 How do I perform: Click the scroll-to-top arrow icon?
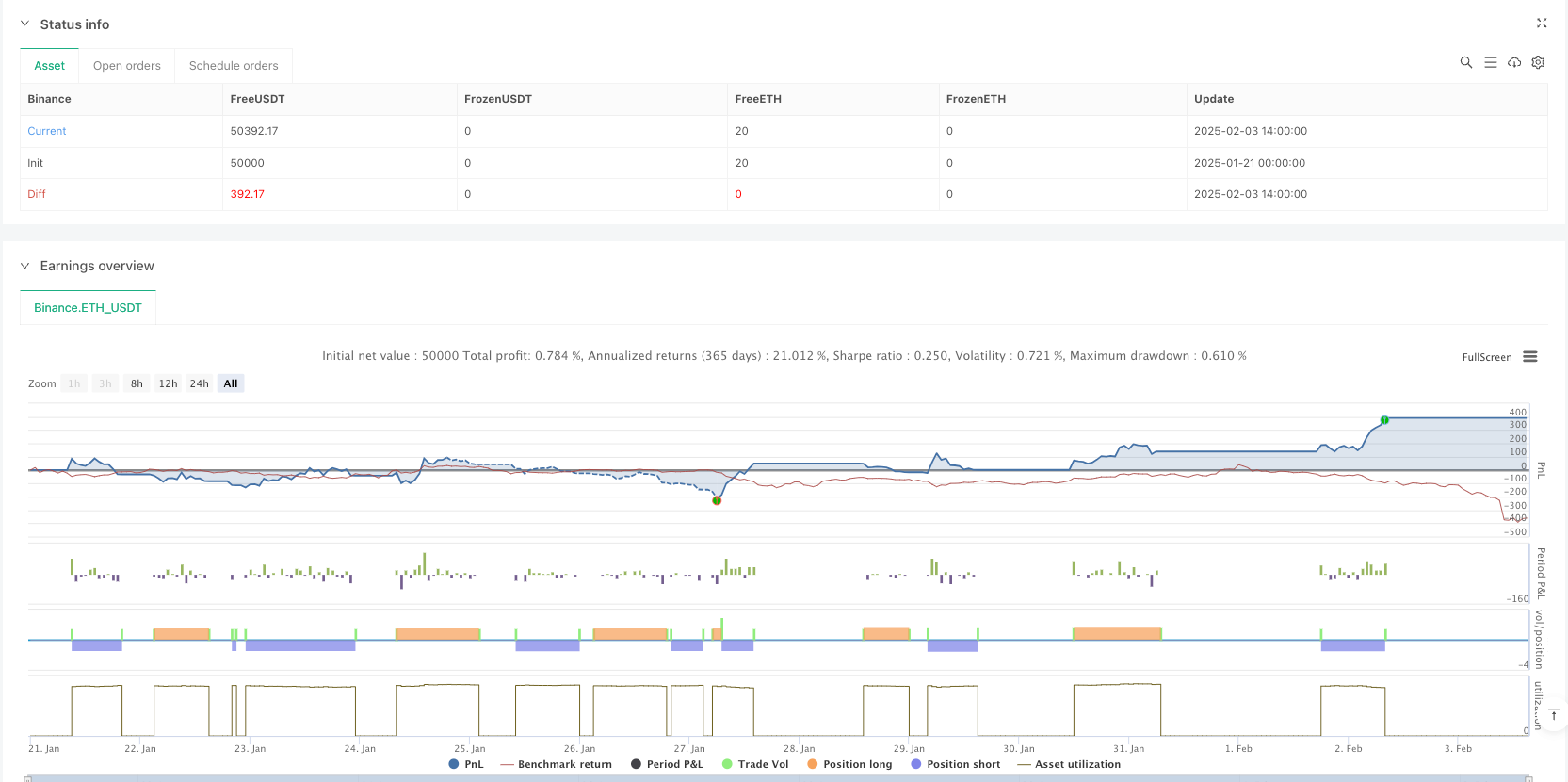[1554, 715]
